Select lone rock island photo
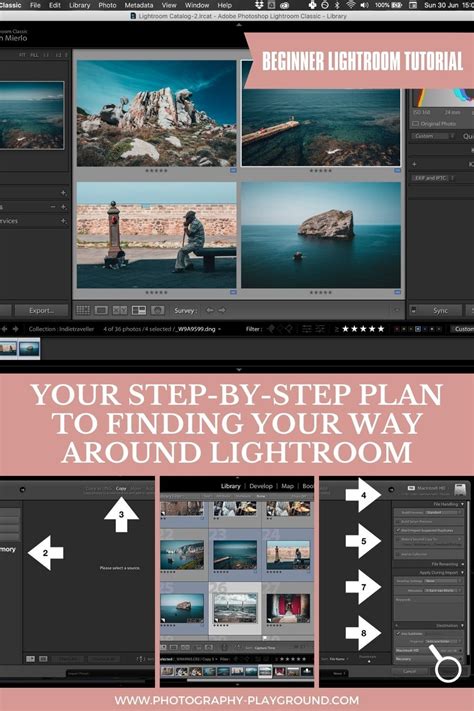Screen dimensions: 474x711 pyautogui.click(x=321, y=235)
